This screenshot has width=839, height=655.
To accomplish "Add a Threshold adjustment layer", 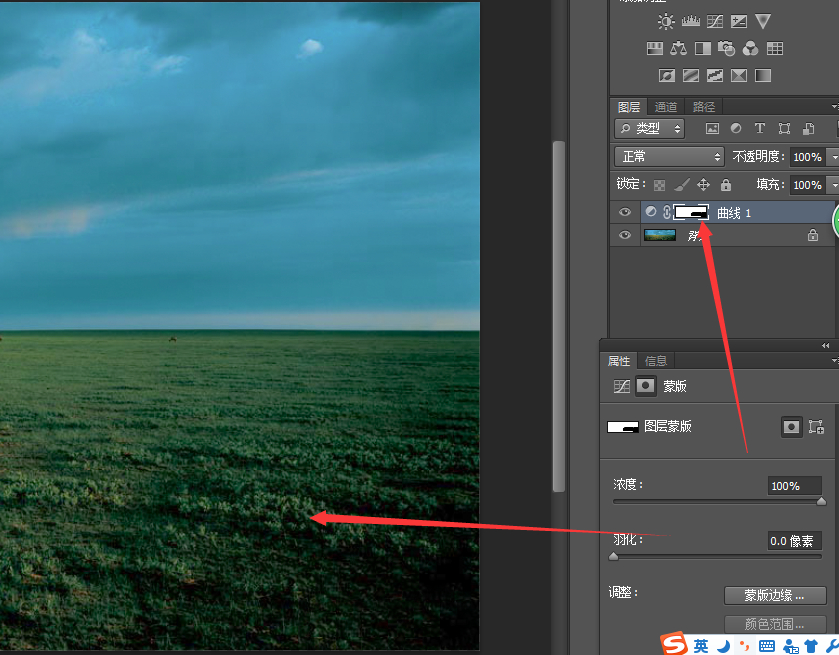I will [x=715, y=75].
